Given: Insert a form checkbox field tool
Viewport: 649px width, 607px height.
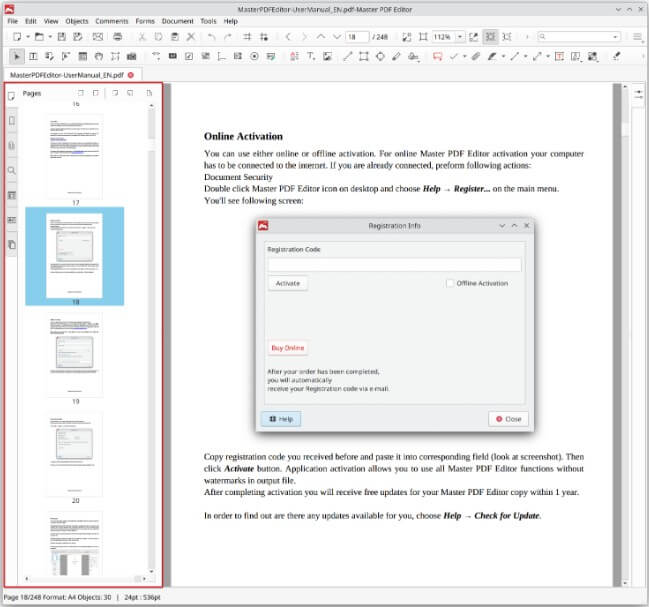Looking at the screenshot, I should tap(189, 56).
